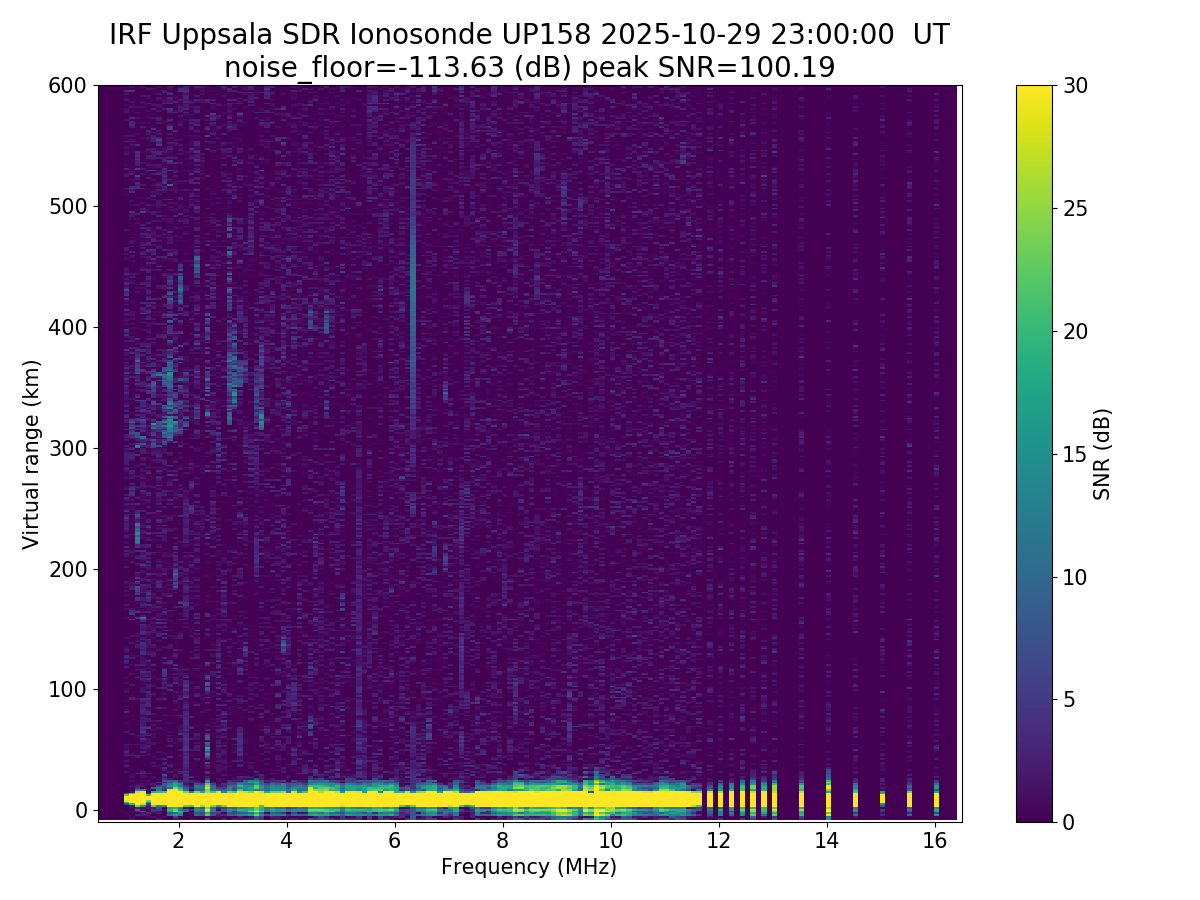The height and width of the screenshot is (900, 1200).
Task: Click the noise_floor and peak SNR subtitle
Action: pyautogui.click(x=529, y=67)
